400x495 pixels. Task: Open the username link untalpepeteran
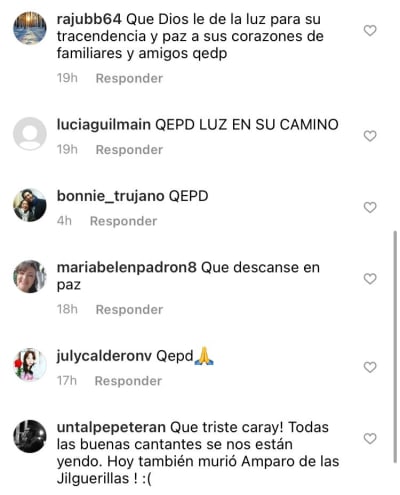coord(111,428)
